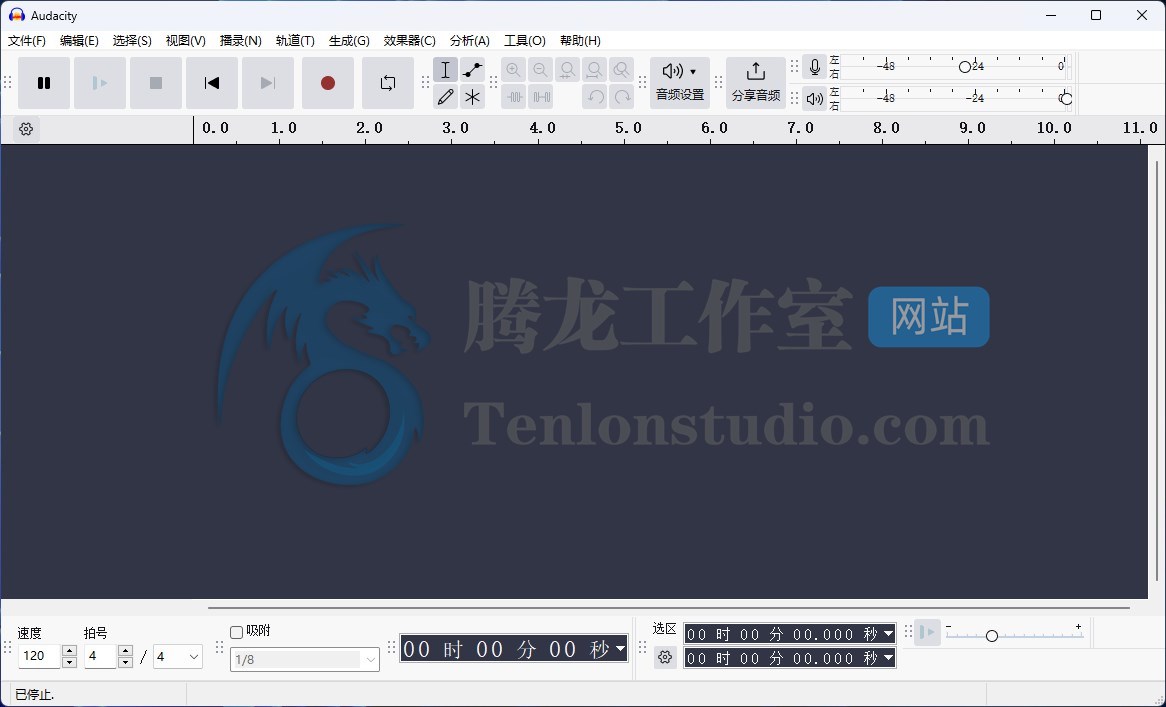This screenshot has width=1166, height=707.
Task: Open selection start time format dropdown arrow
Action: click(888, 634)
